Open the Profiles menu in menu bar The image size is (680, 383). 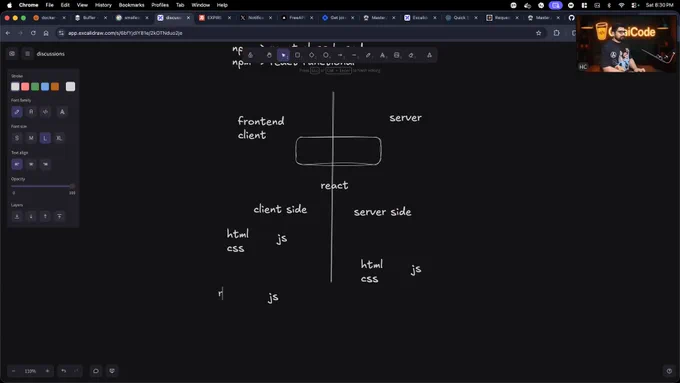pos(160,5)
